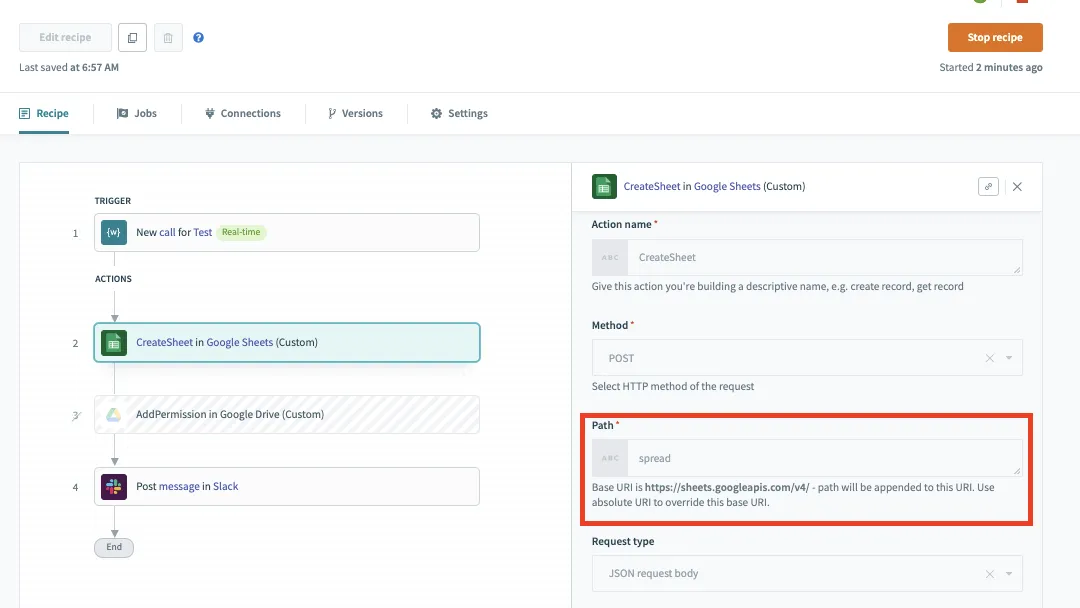The width and height of the screenshot is (1080, 608).
Task: Open the Connections tab
Action: [x=243, y=114]
